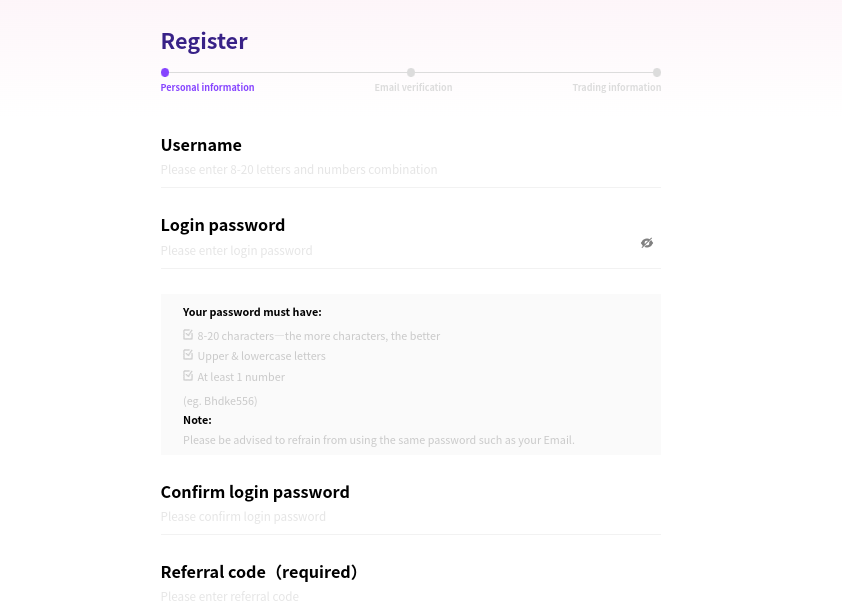
Task: Open the Trading information step label
Action: [616, 88]
